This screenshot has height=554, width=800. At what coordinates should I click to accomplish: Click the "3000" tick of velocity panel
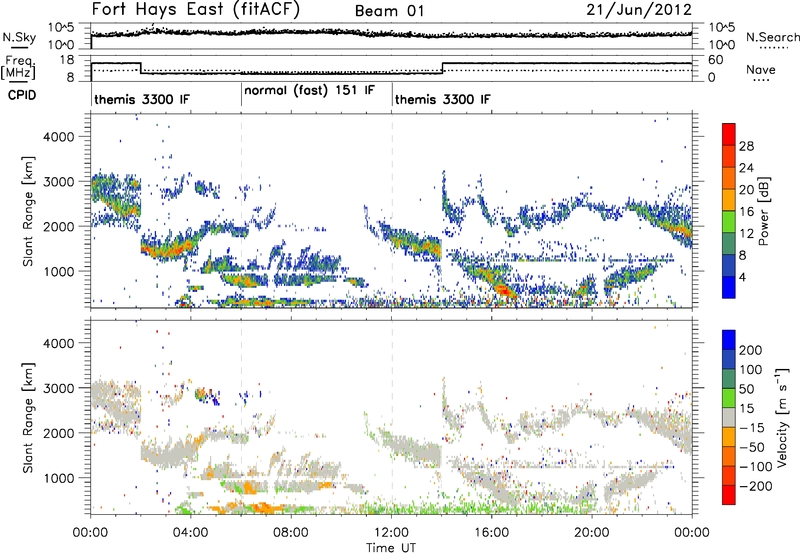tap(58, 388)
